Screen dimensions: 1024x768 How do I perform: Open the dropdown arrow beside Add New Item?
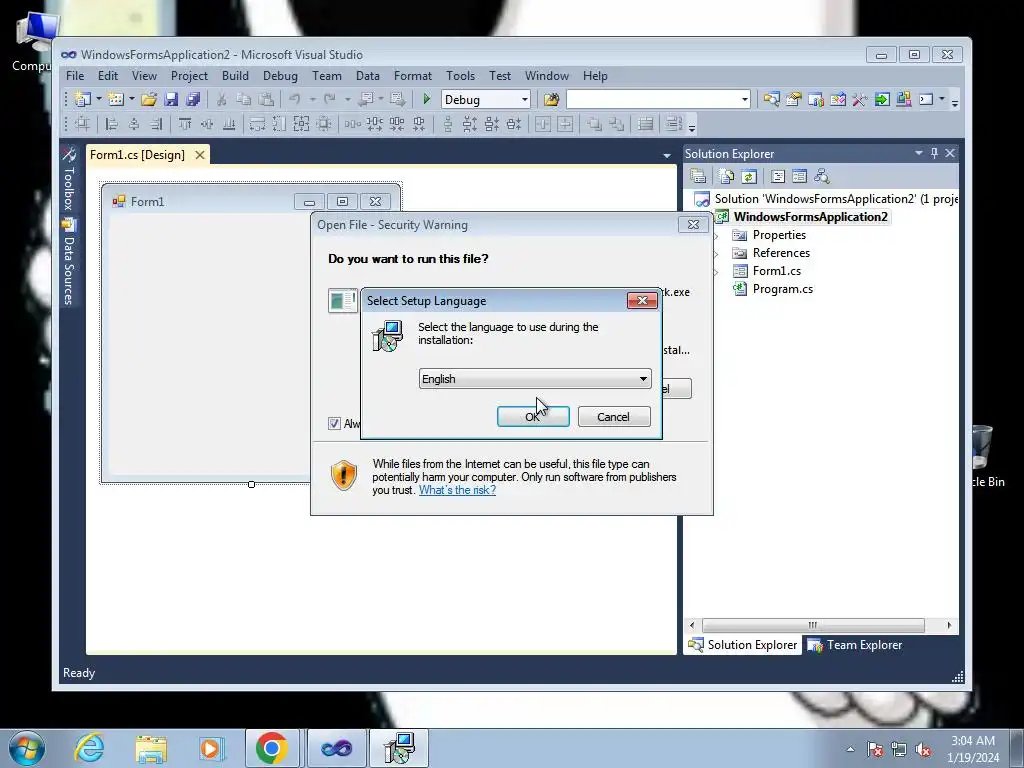click(x=131, y=99)
